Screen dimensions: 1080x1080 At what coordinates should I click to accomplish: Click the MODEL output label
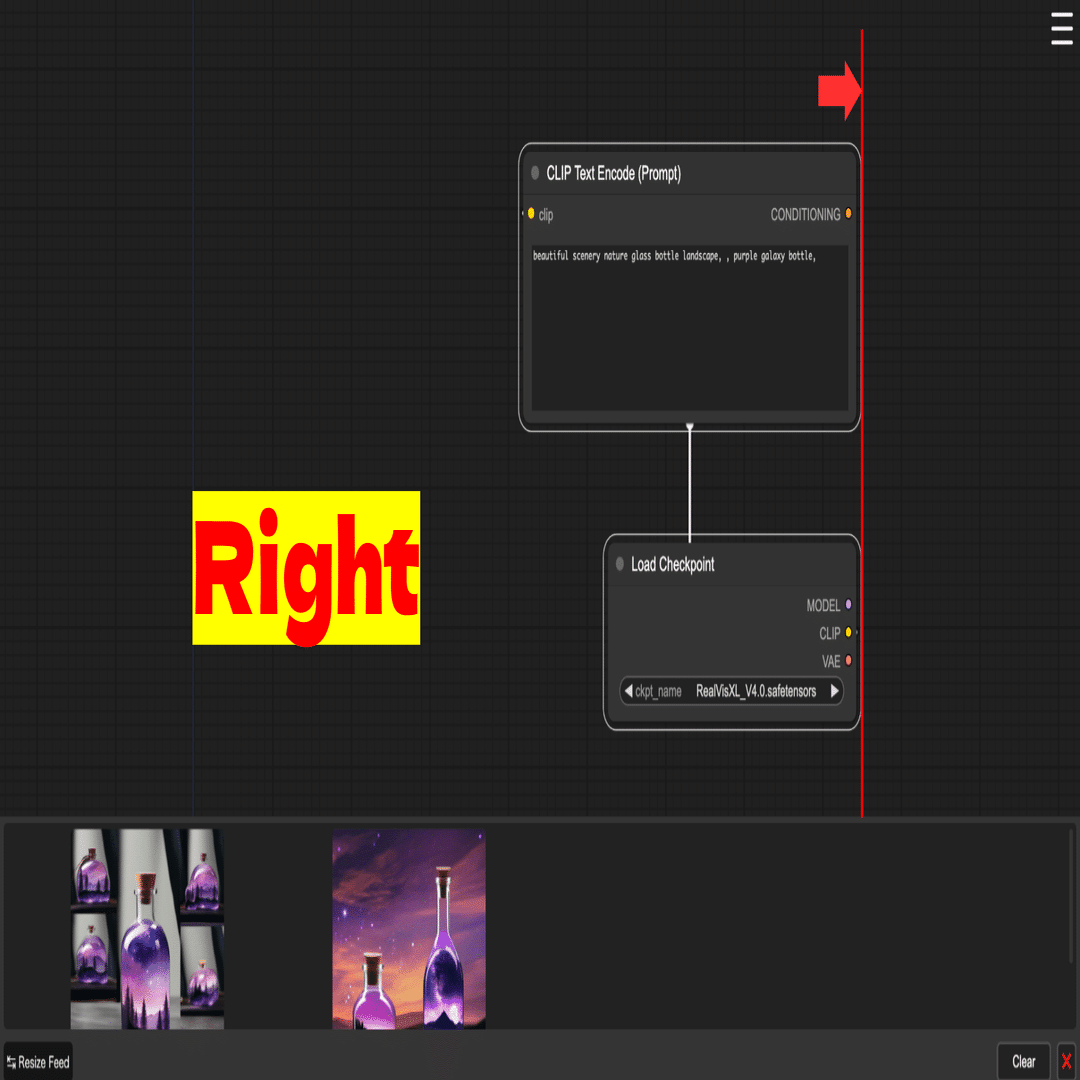pyautogui.click(x=823, y=605)
